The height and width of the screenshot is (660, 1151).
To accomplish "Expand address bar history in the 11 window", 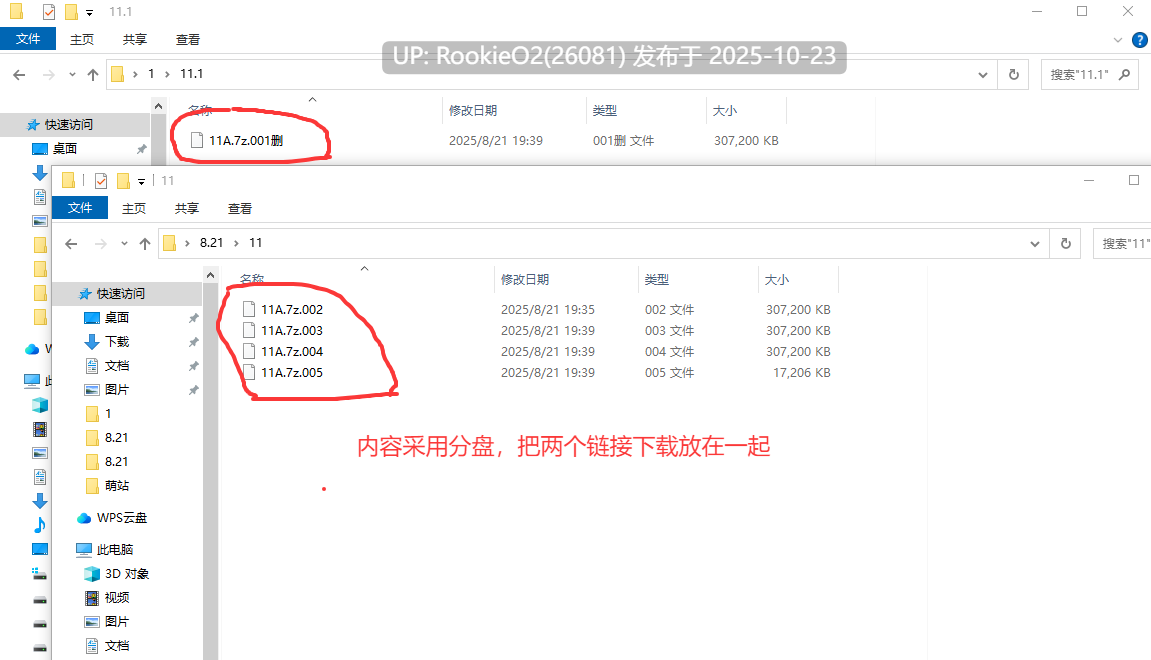I will [x=1034, y=244].
